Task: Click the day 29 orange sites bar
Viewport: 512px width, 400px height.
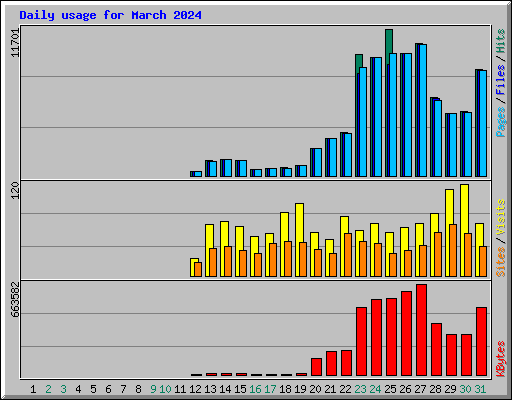Action: coord(453,250)
